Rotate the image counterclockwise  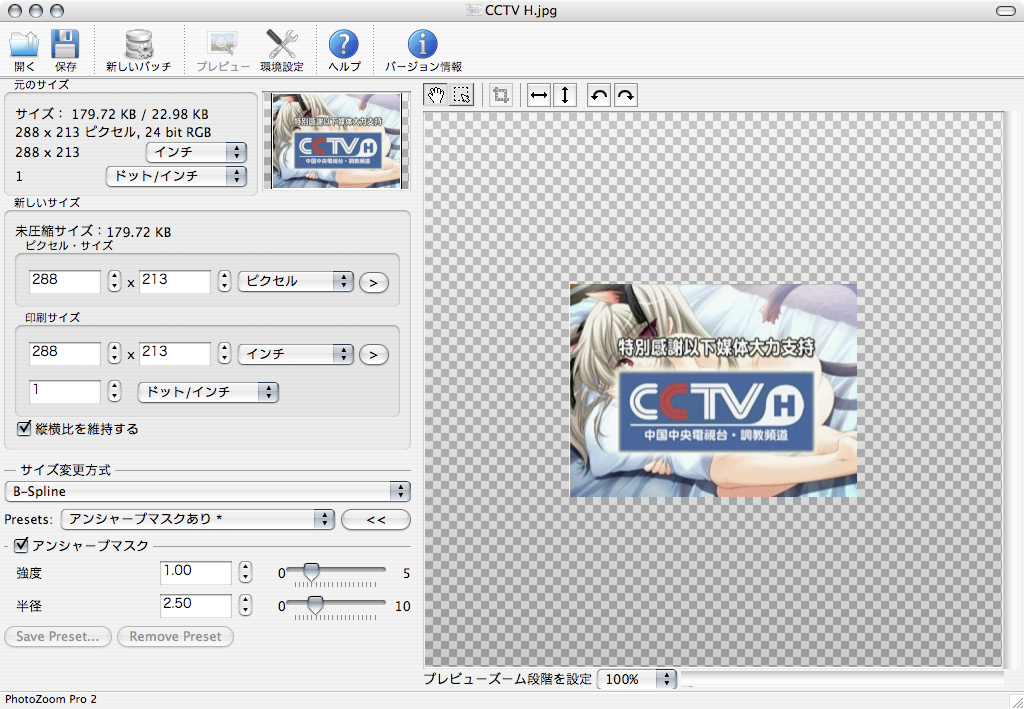pyautogui.click(x=599, y=95)
